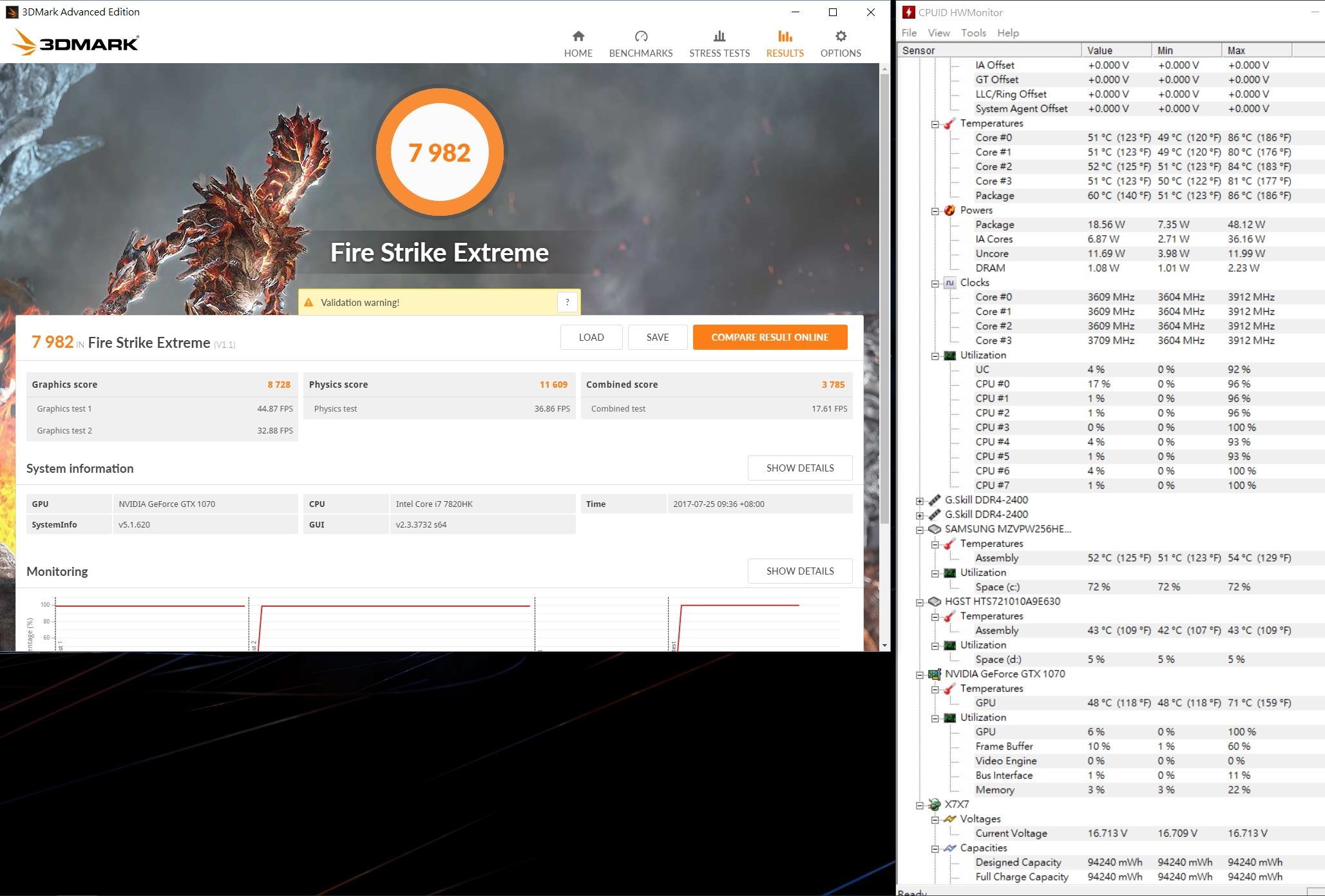The height and width of the screenshot is (896, 1325).
Task: Click the Powers flame icon
Action: click(949, 211)
